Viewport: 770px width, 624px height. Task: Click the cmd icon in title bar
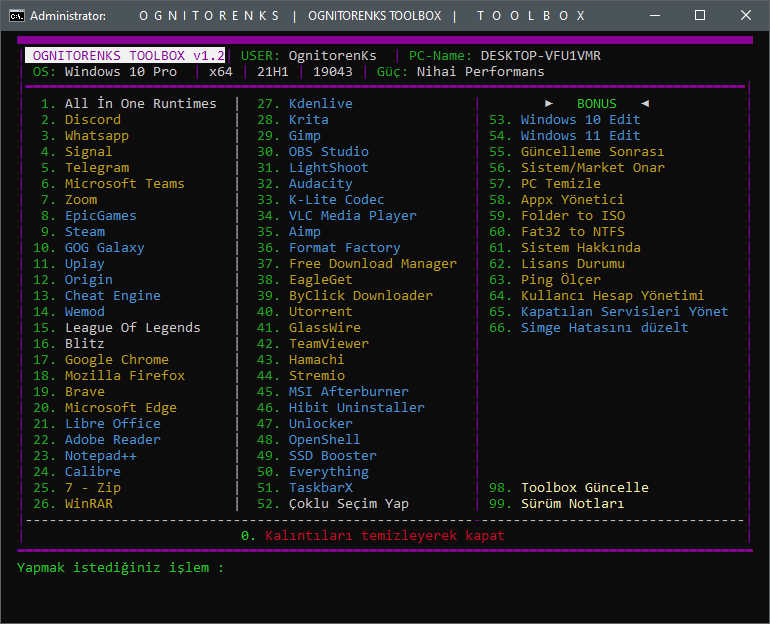(17, 16)
